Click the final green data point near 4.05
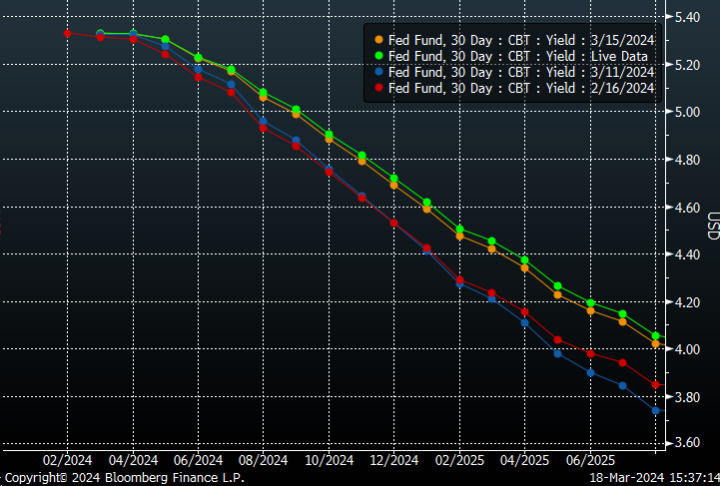This screenshot has height=486, width=720. tap(656, 336)
